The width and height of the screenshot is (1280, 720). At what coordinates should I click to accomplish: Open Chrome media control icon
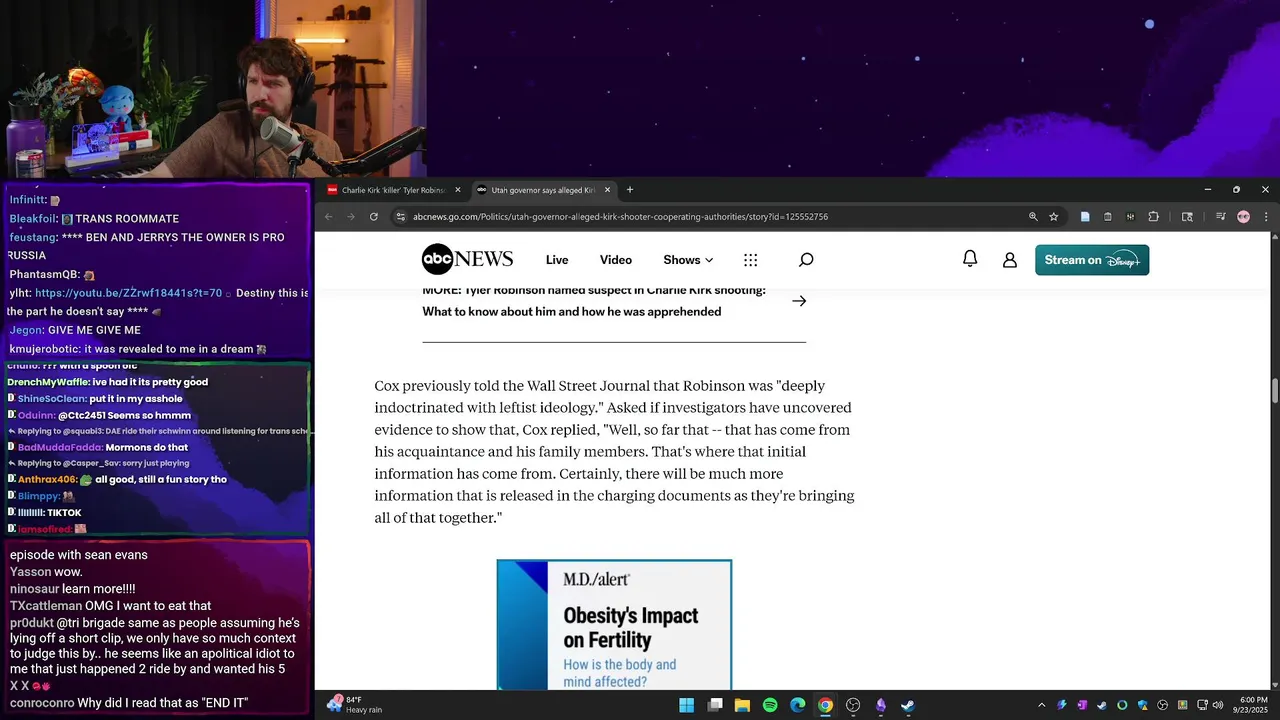click(x=1221, y=216)
